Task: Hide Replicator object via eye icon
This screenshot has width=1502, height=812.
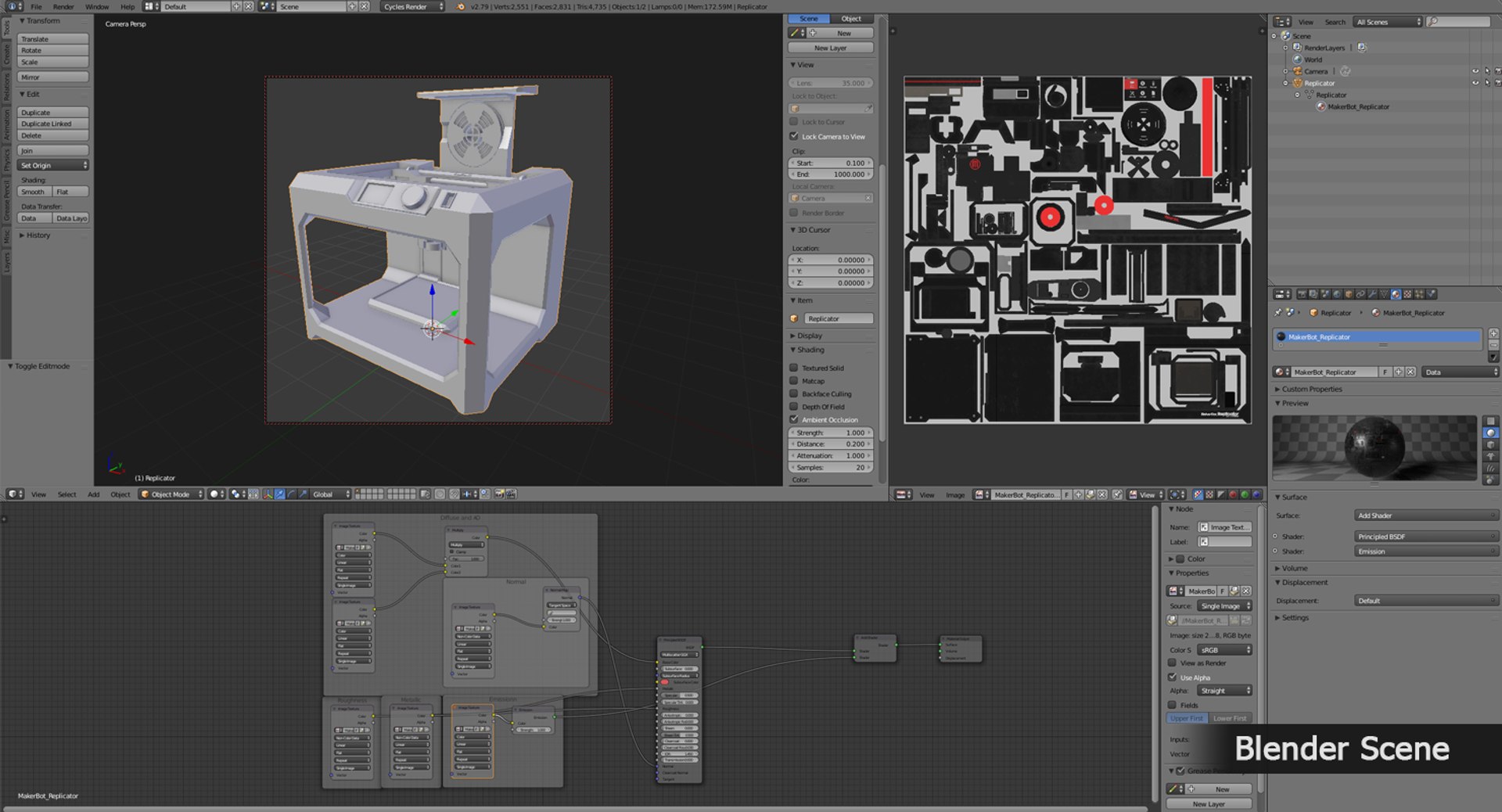Action: click(x=1475, y=82)
